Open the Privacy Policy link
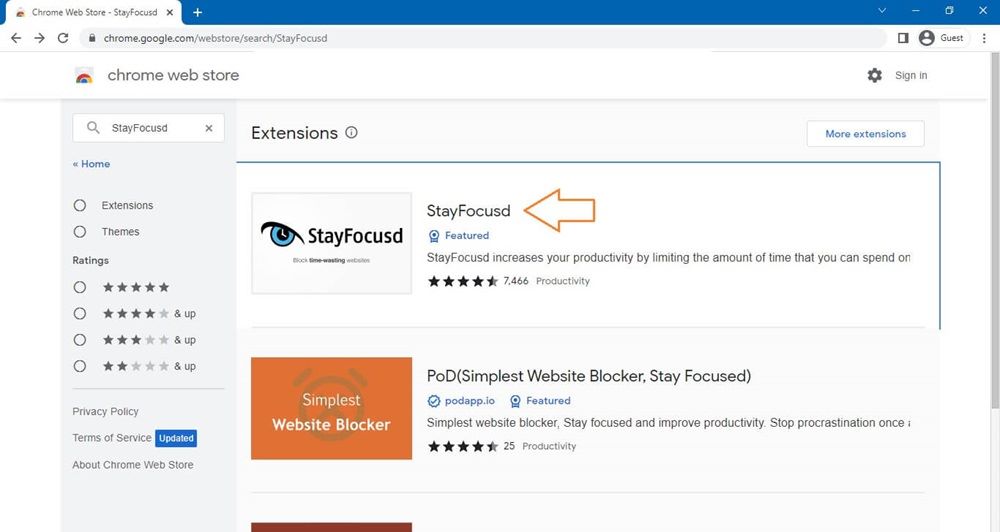Image resolution: width=1000 pixels, height=532 pixels. coord(105,411)
